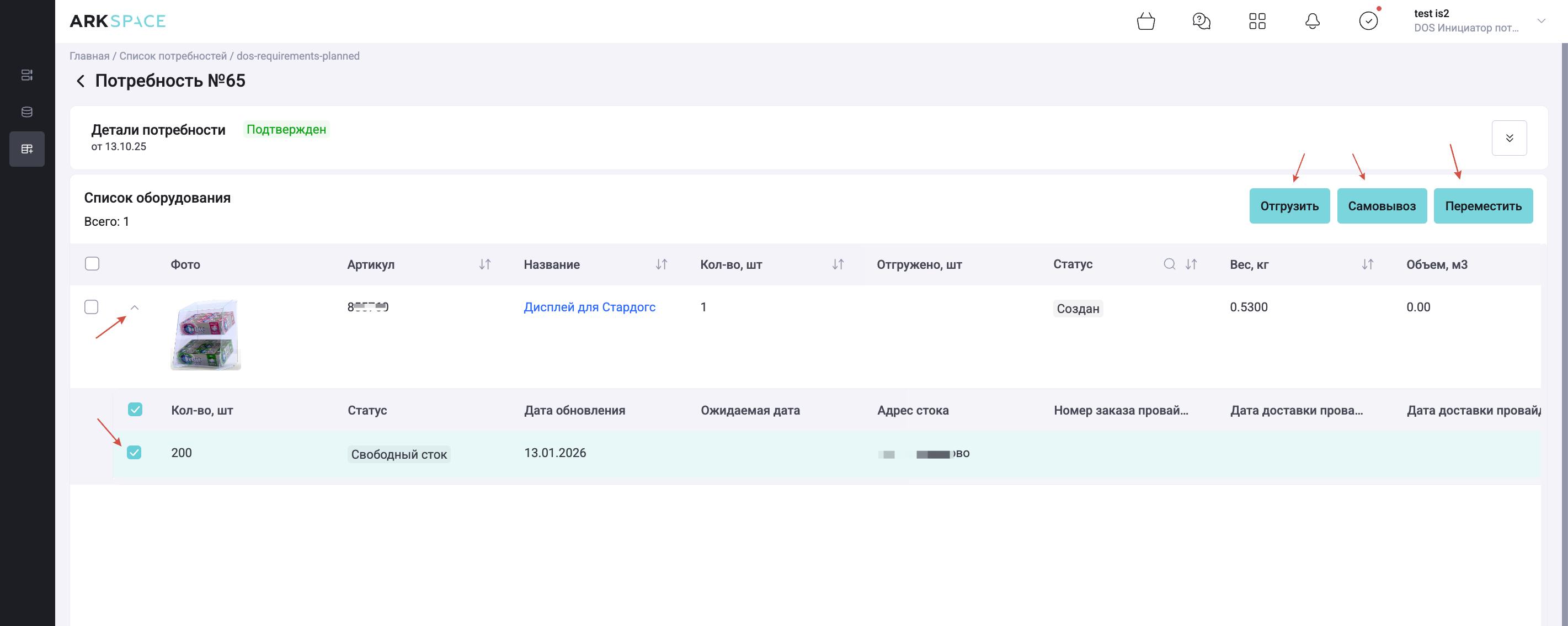Go to Список потребностей breadcrumb
Image resolution: width=1568 pixels, height=626 pixels.
(x=173, y=56)
